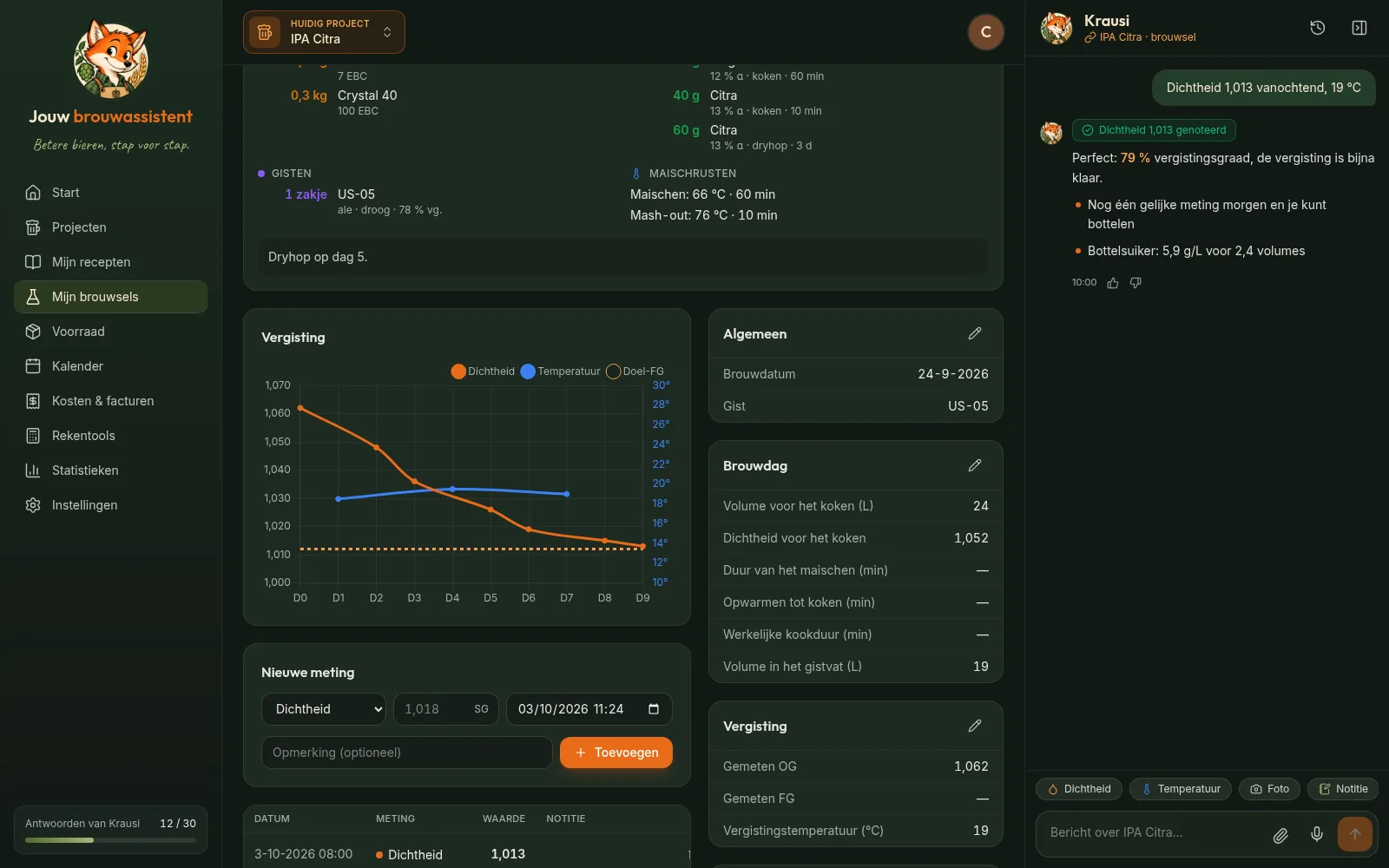Click the Opmerking (optioneel) input field
1389x868 pixels.
(407, 753)
